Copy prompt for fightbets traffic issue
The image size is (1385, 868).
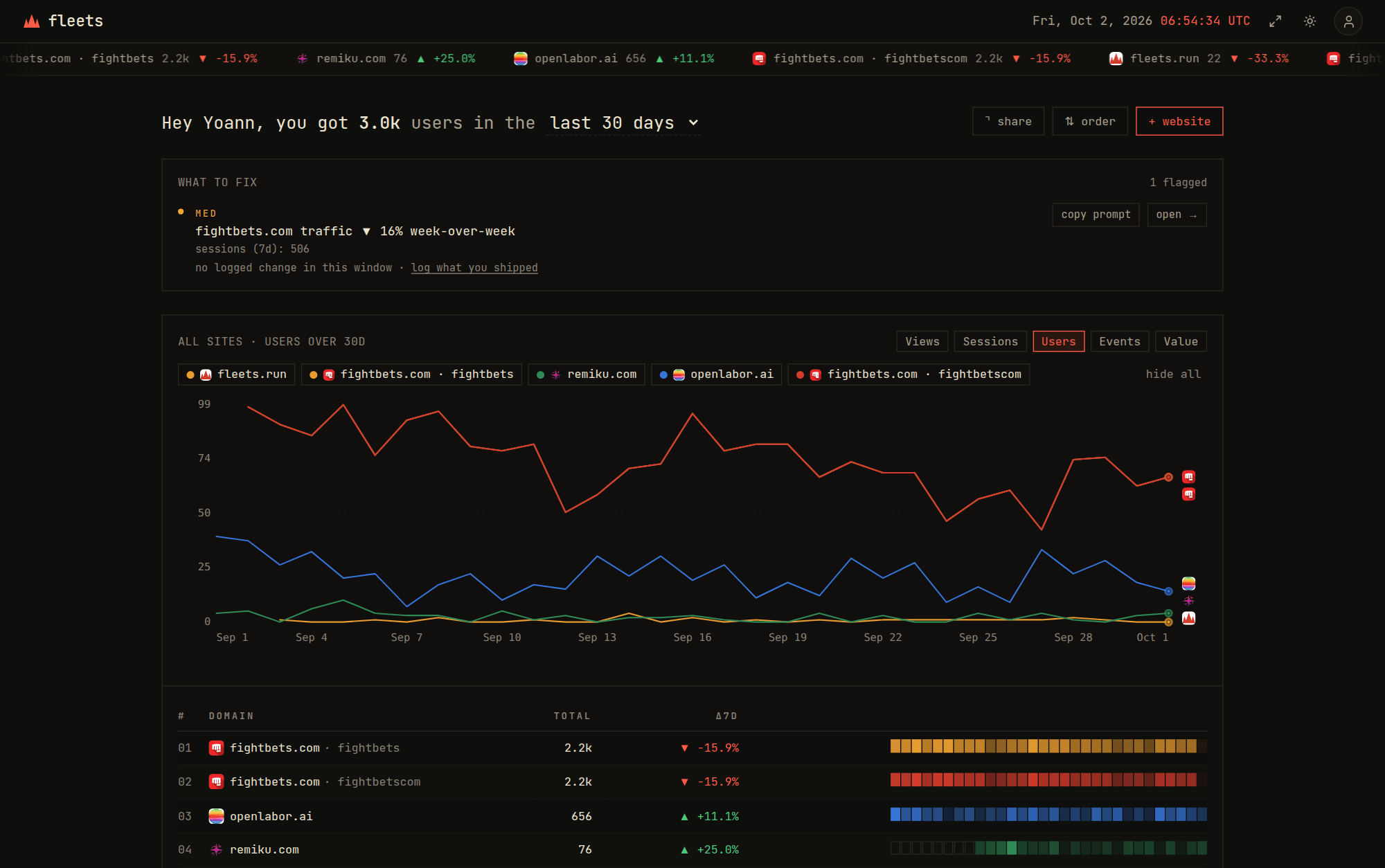[1096, 215]
